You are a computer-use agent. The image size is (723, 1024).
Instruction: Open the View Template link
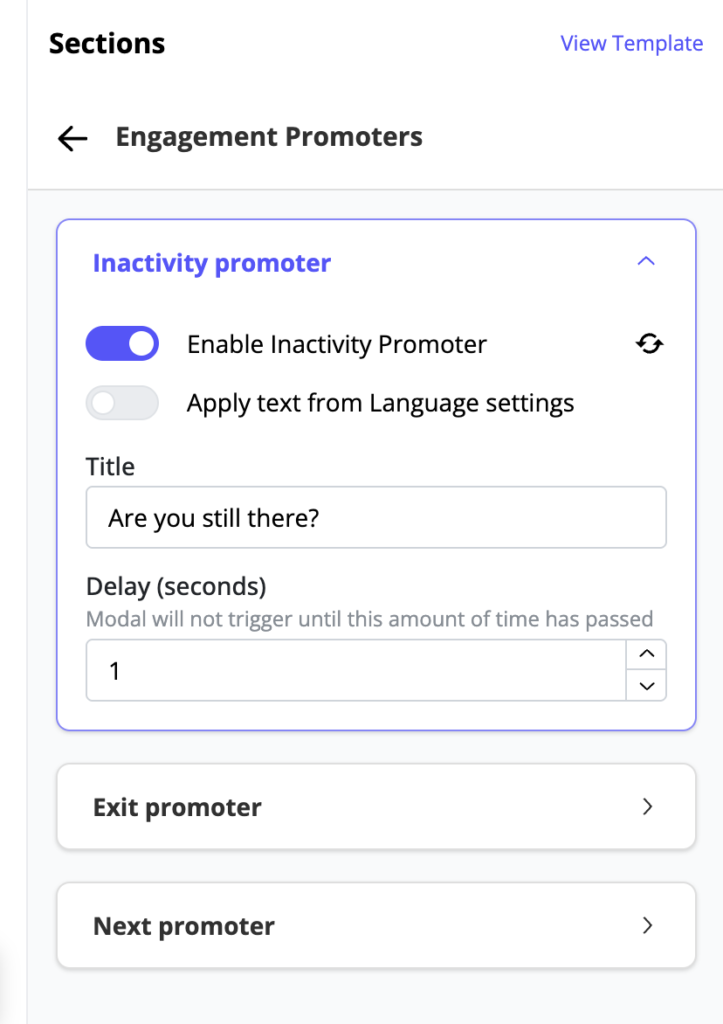631,44
